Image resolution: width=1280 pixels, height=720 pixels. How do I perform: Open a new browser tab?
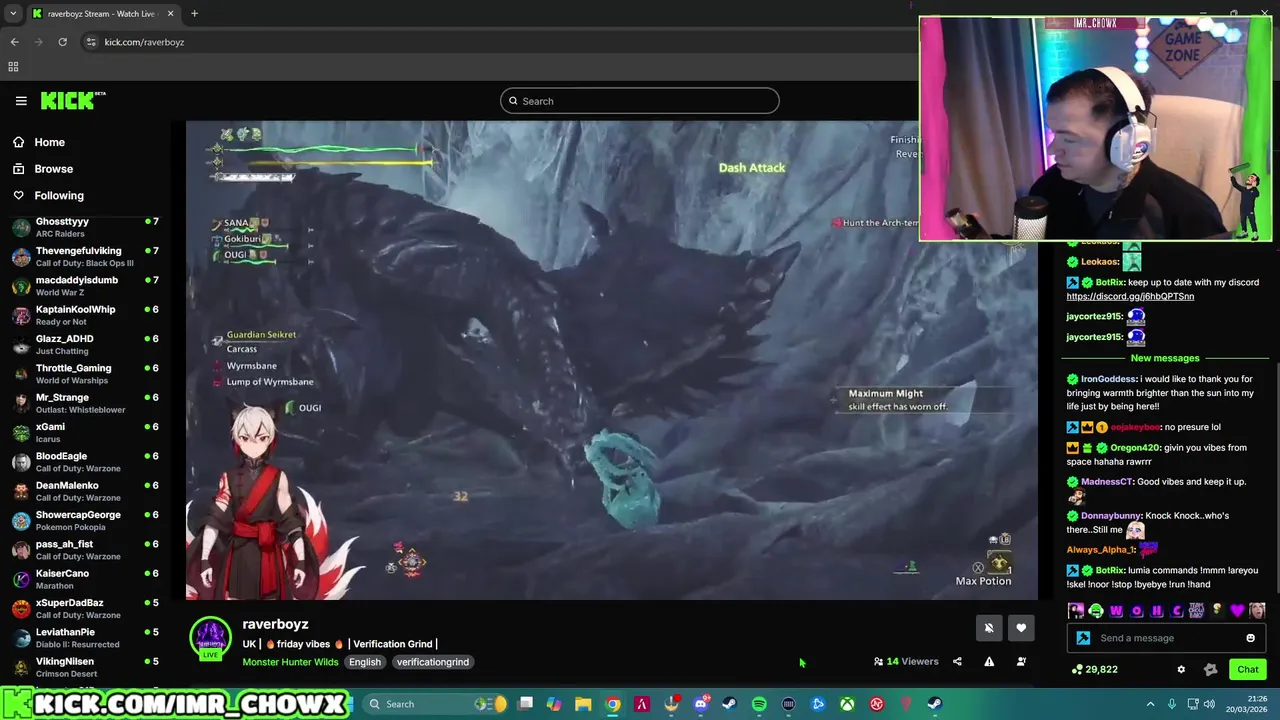(x=194, y=14)
